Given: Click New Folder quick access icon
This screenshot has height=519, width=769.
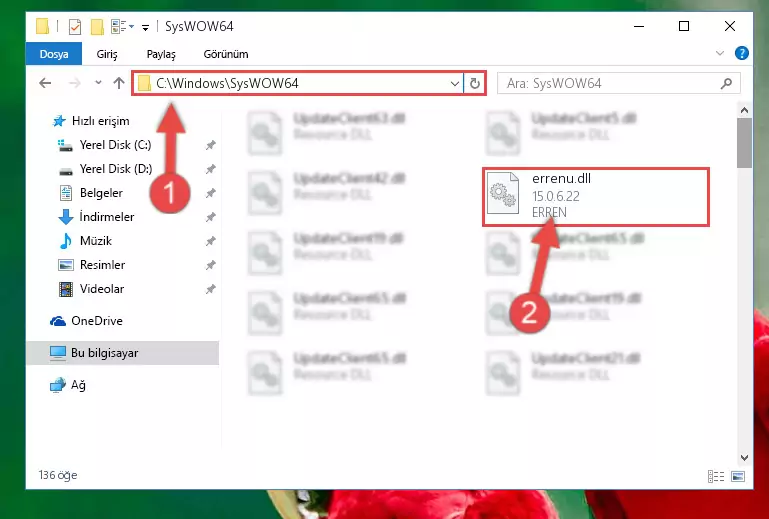Looking at the screenshot, I should click(97, 26).
